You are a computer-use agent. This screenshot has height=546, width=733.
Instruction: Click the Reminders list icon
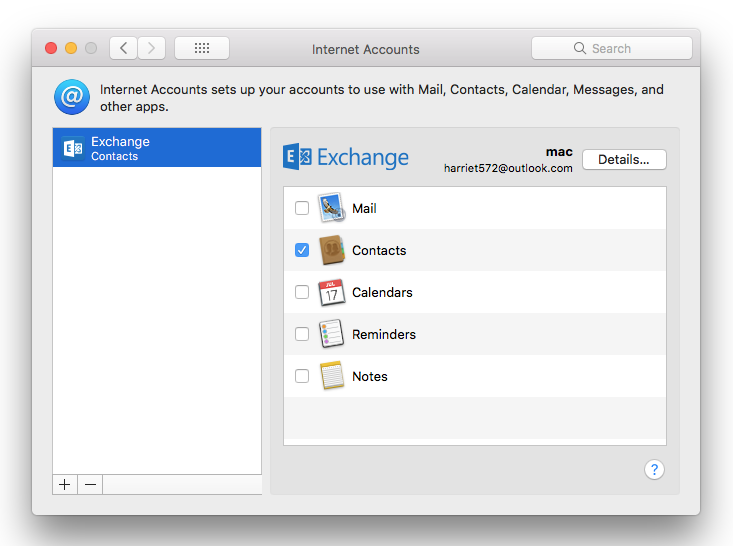(x=331, y=334)
